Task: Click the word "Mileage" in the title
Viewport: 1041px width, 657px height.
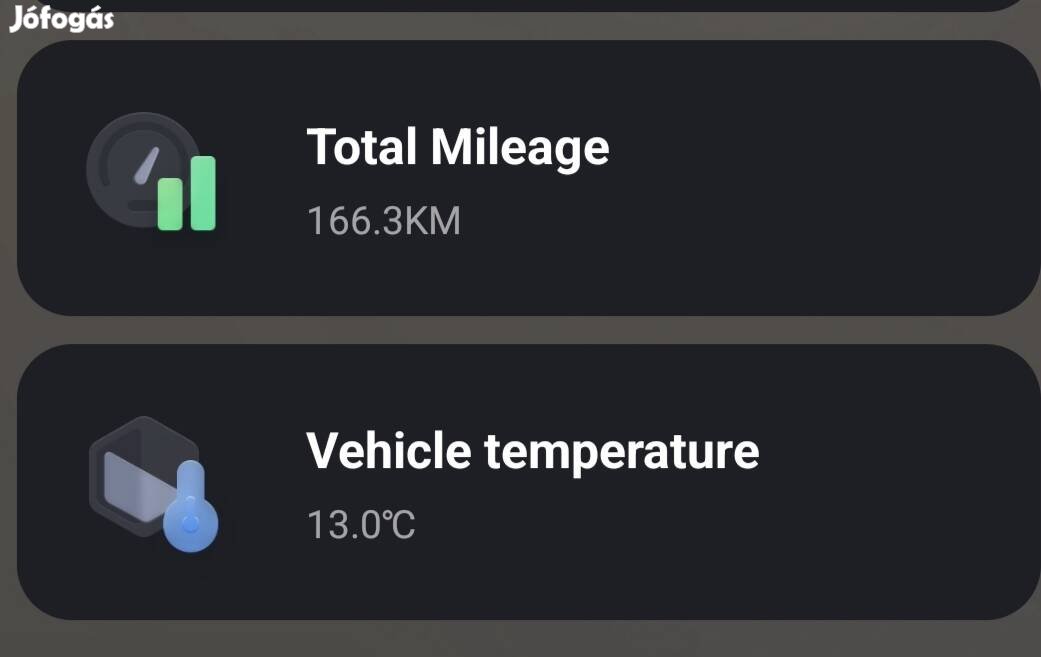Action: tap(519, 147)
